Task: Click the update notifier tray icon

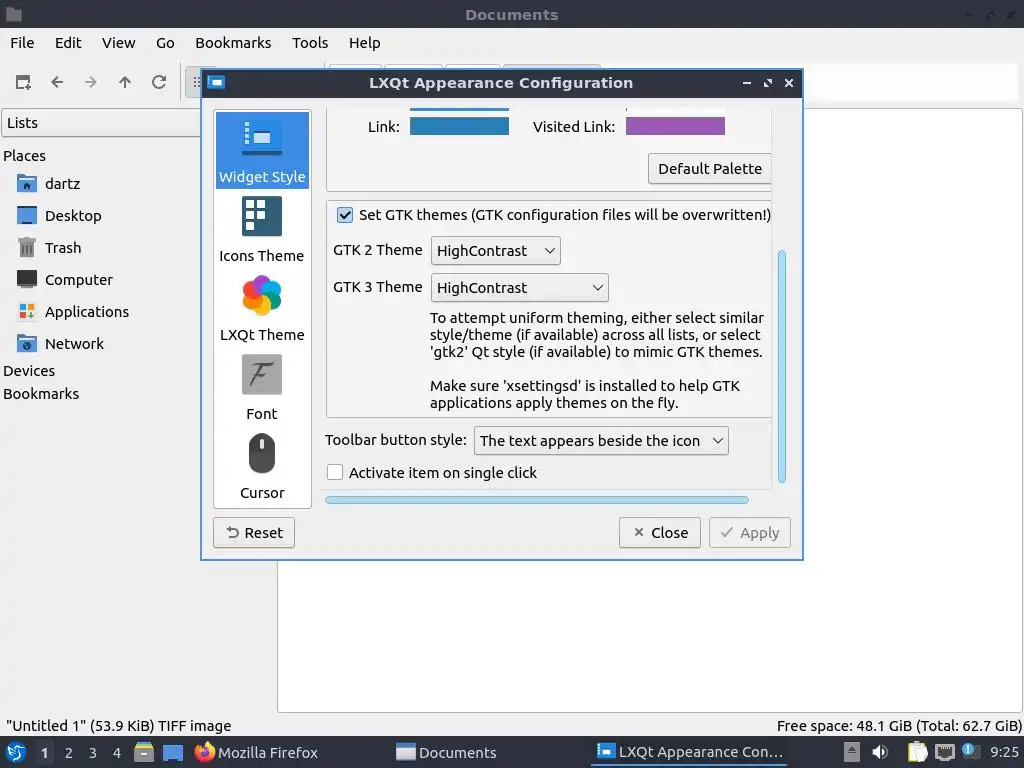Action: [971, 752]
